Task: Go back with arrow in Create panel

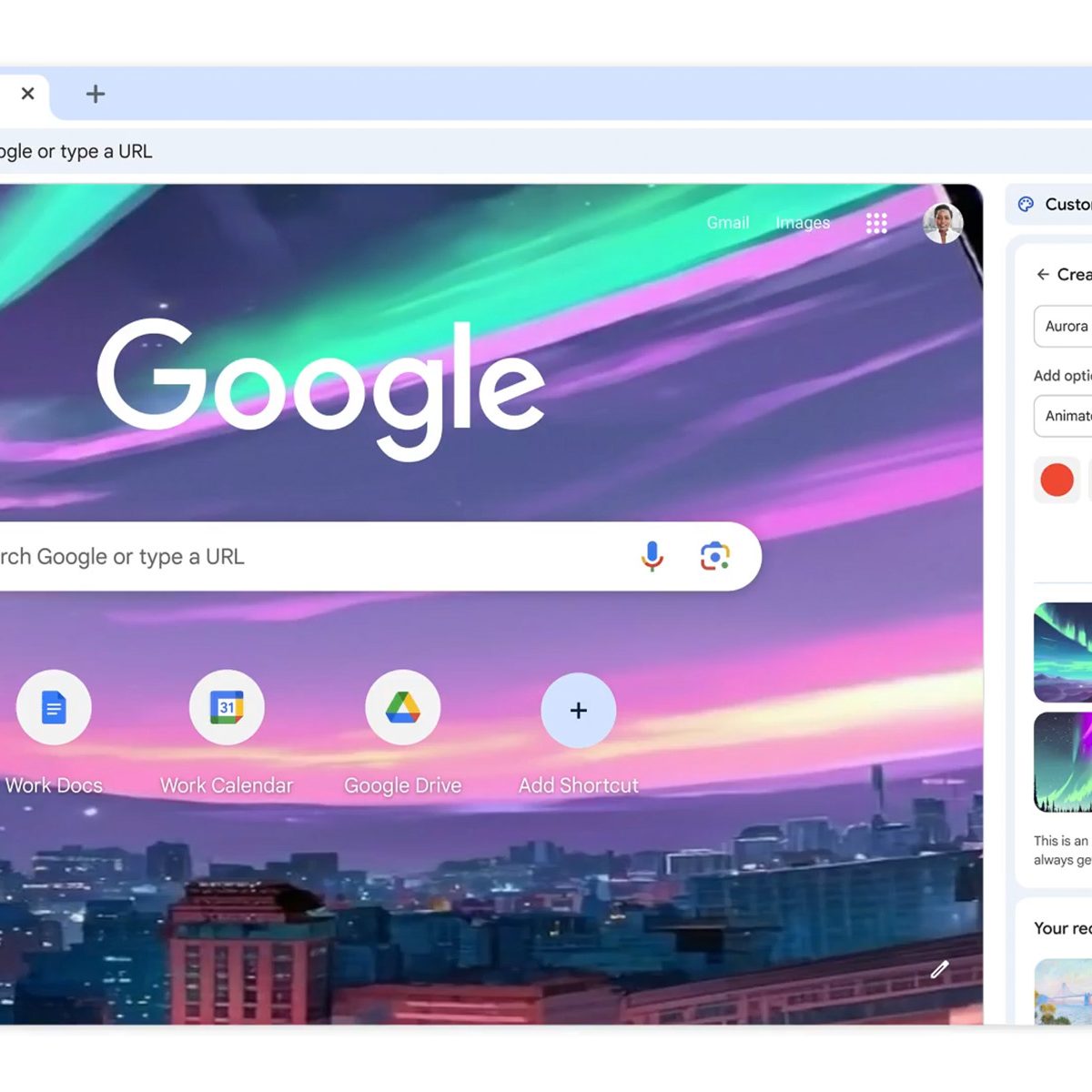Action: [x=1043, y=274]
